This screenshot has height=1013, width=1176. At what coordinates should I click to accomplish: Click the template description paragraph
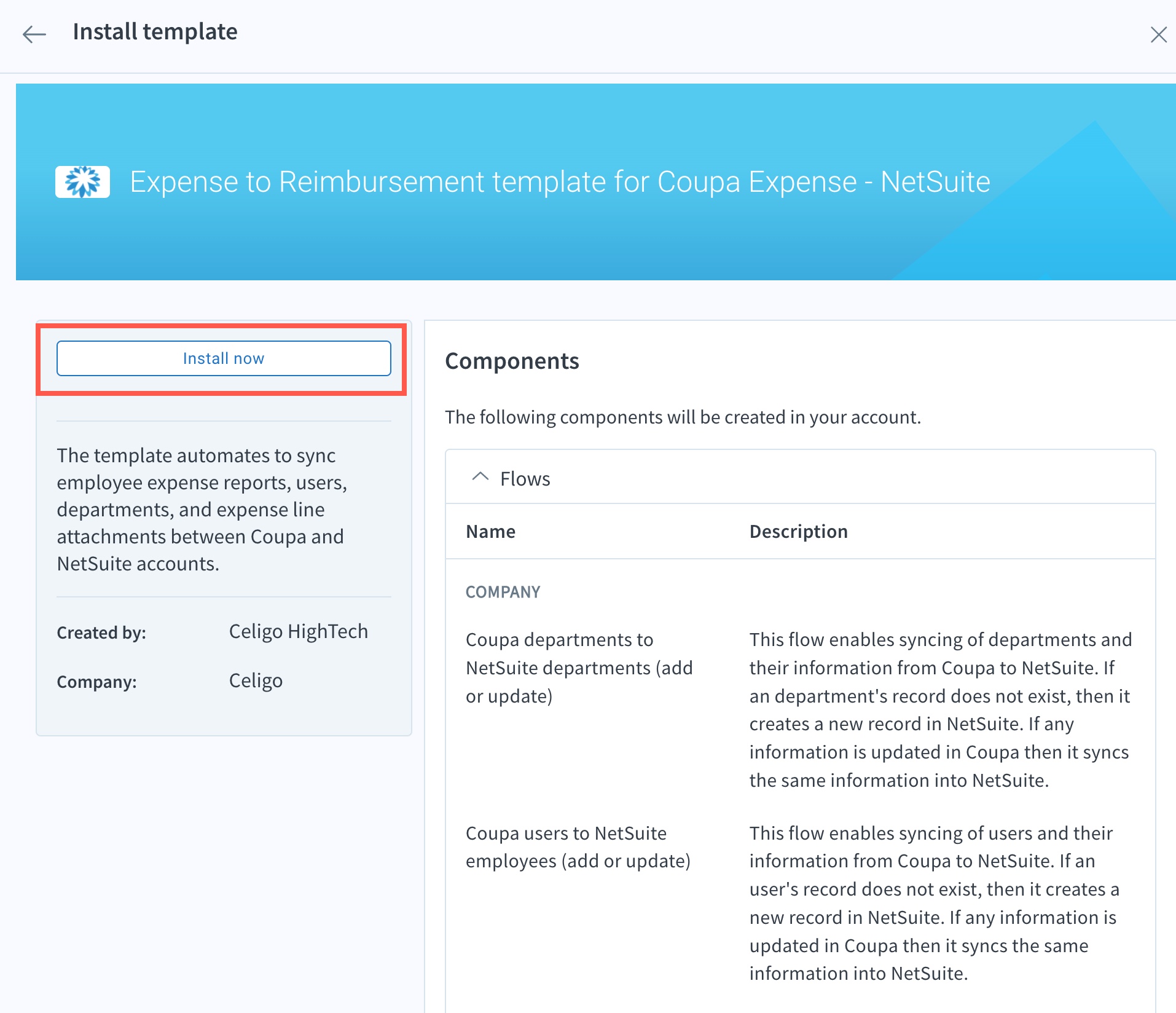pos(202,509)
